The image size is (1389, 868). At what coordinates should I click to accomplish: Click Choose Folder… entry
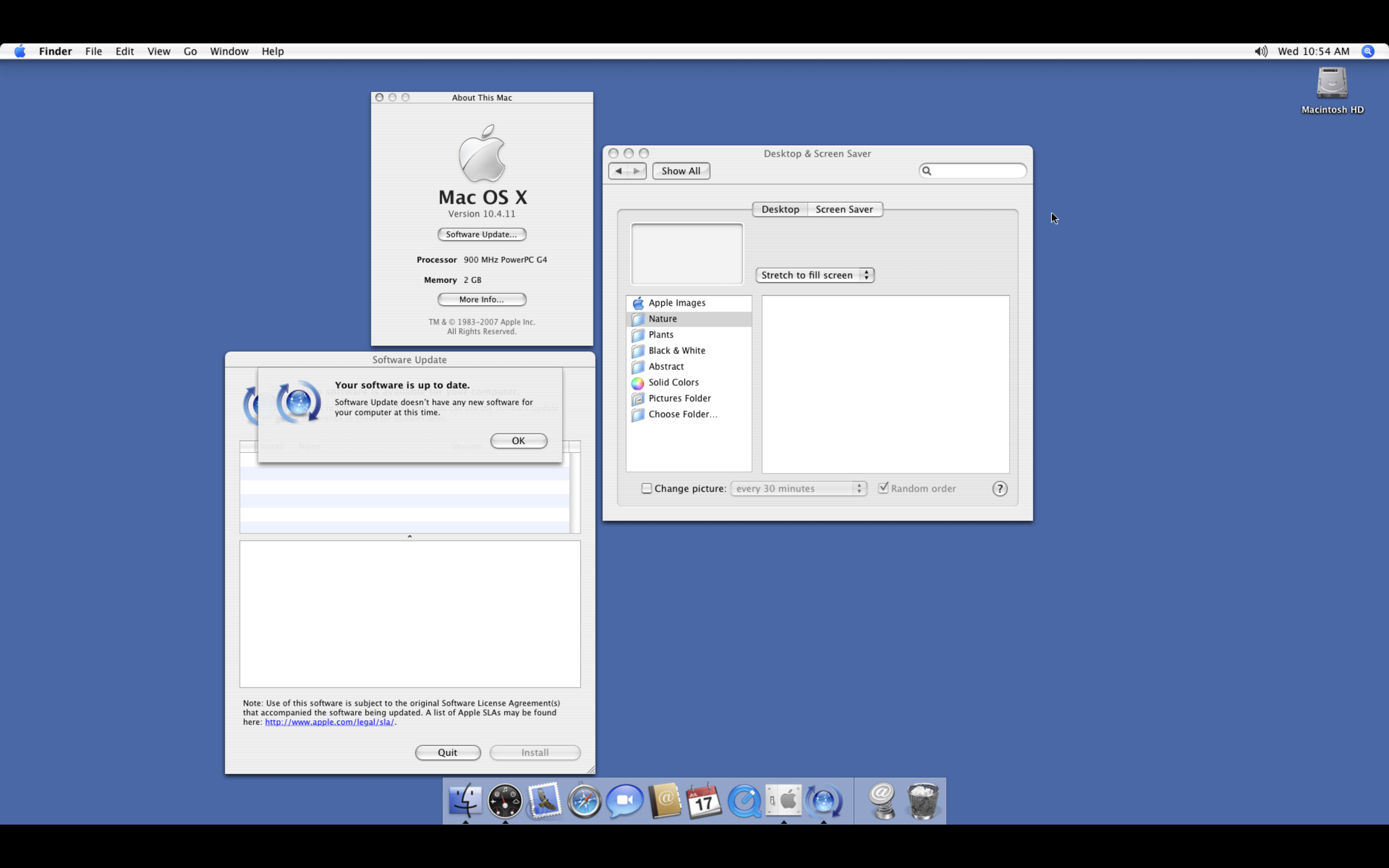click(689, 414)
